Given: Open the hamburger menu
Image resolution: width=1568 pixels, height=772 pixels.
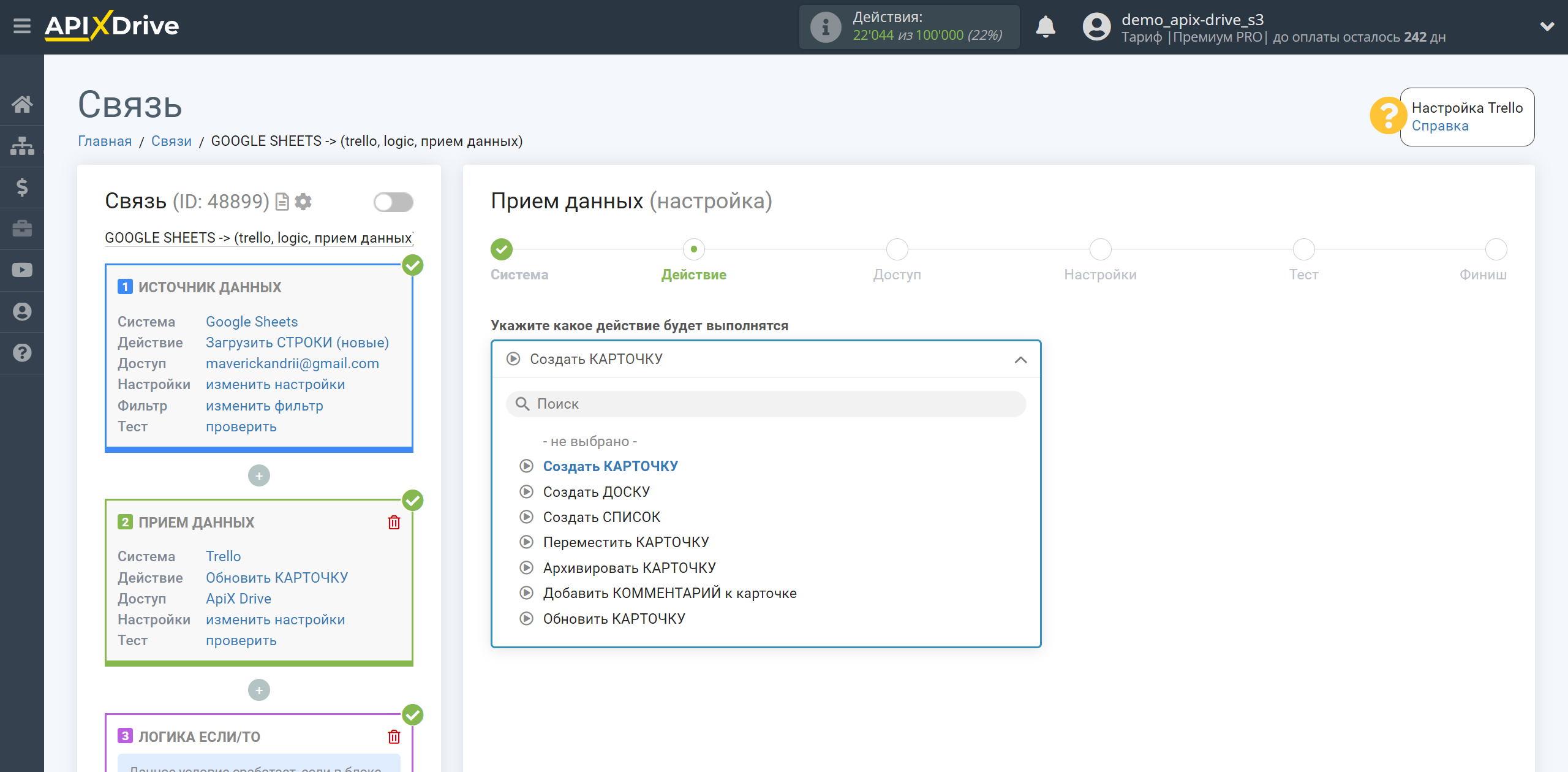Looking at the screenshot, I should 22,26.
